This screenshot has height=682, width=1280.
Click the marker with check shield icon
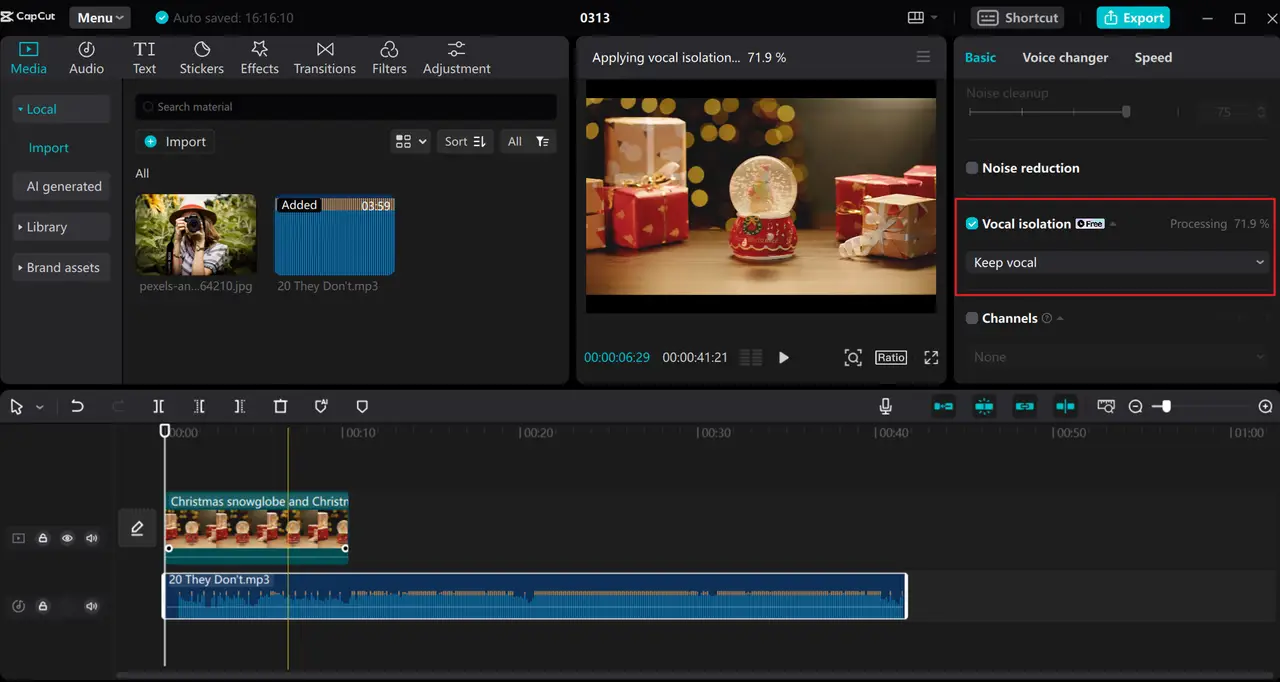tap(321, 406)
